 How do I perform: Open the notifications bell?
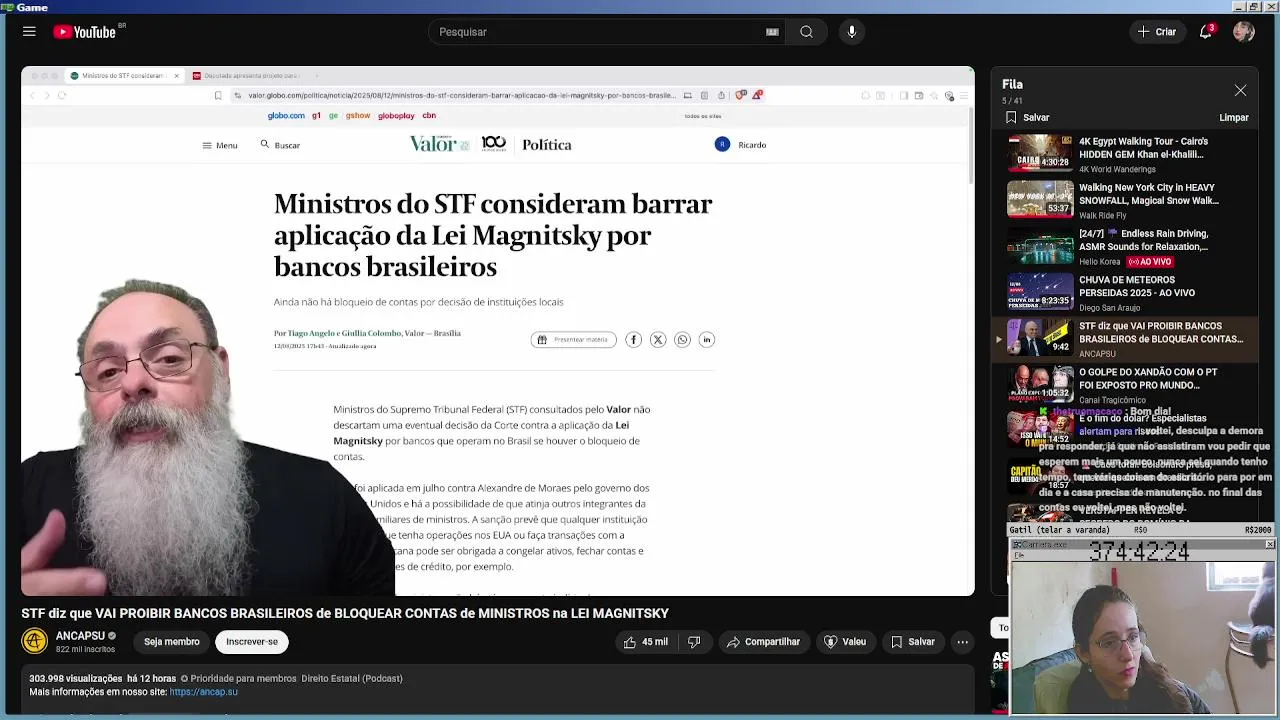1206,32
